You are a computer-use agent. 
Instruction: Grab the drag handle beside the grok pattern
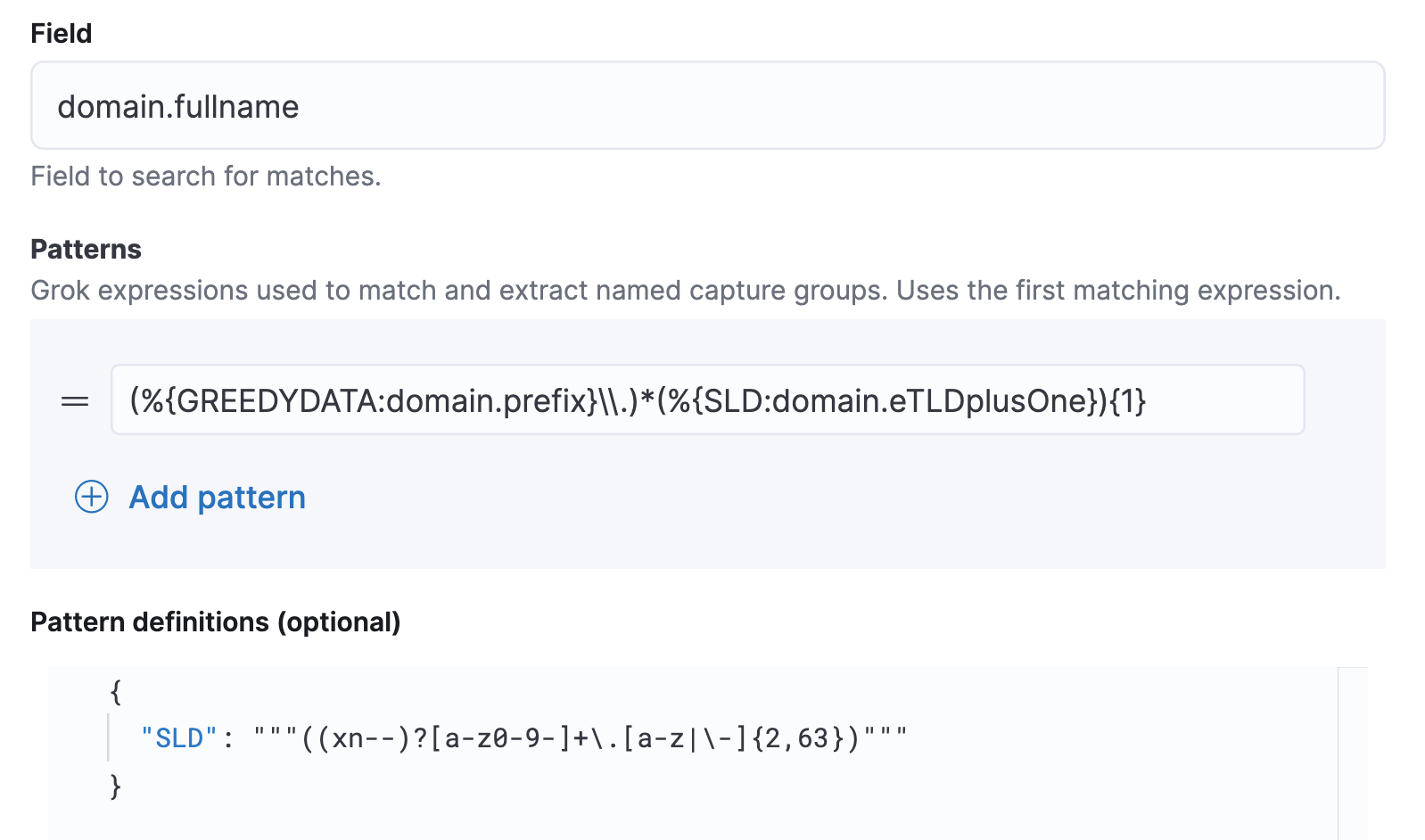[x=75, y=401]
